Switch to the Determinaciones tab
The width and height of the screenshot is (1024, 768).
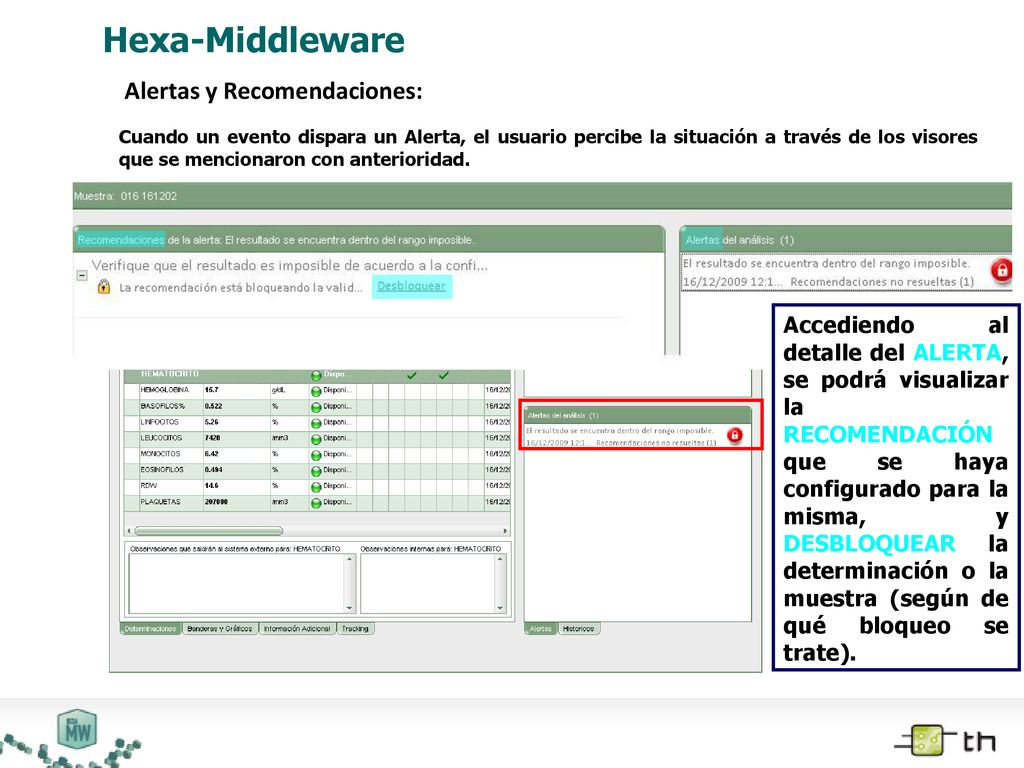(150, 629)
